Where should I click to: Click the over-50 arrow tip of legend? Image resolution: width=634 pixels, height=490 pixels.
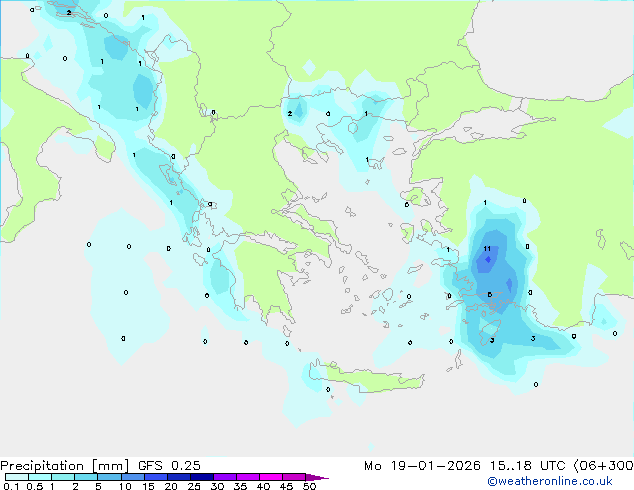pyautogui.click(x=317, y=477)
